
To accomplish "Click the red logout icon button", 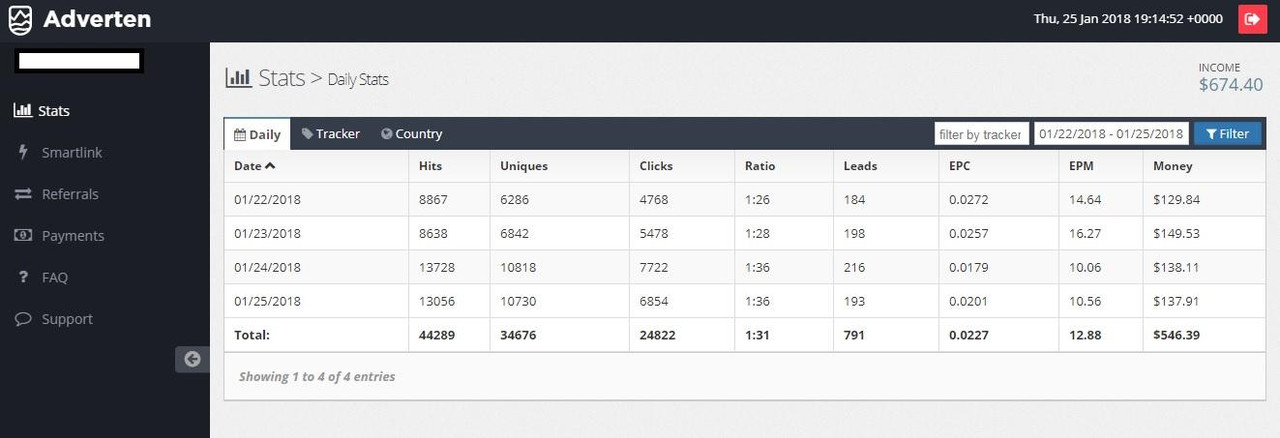I will pos(1251,19).
